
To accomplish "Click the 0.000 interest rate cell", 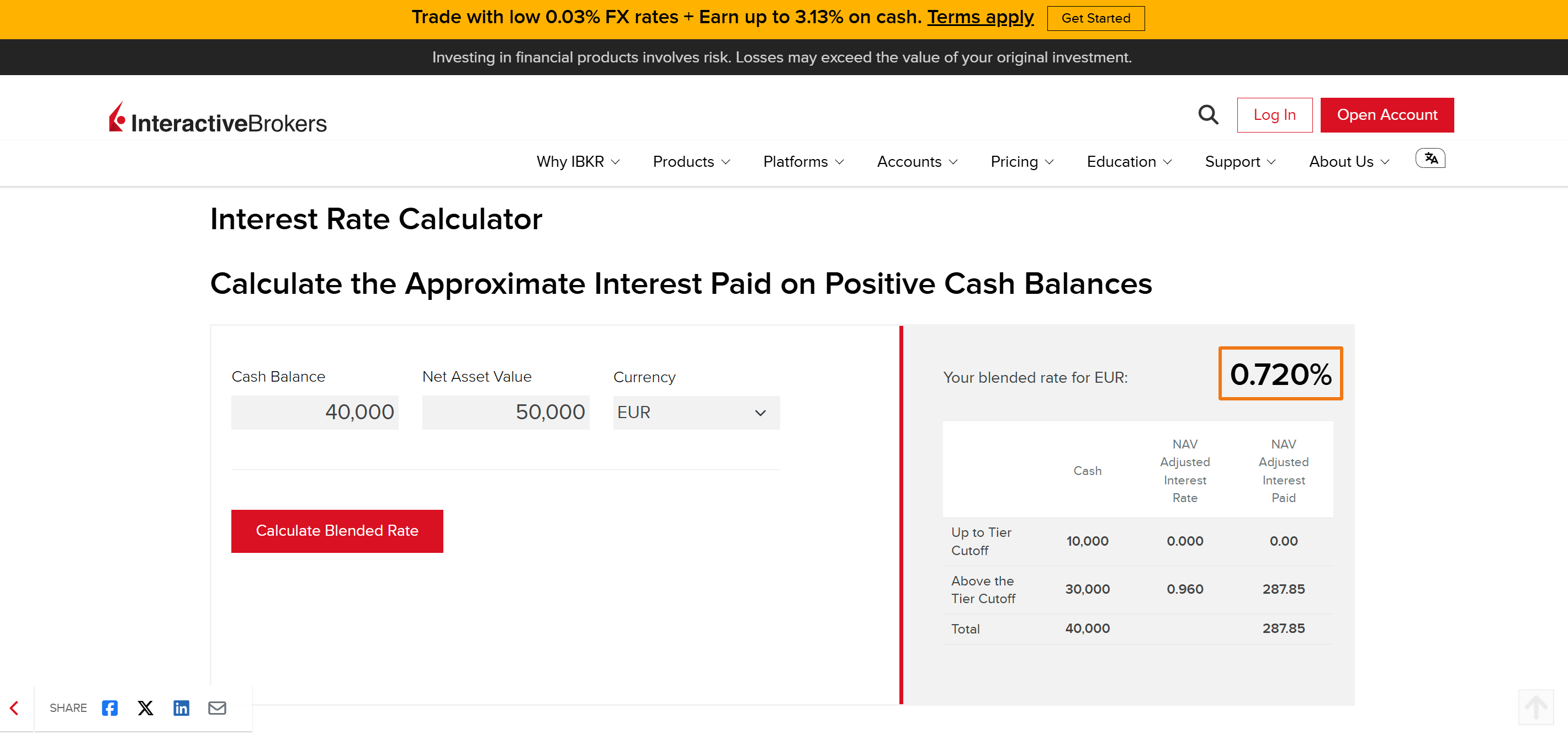I will (1184, 541).
